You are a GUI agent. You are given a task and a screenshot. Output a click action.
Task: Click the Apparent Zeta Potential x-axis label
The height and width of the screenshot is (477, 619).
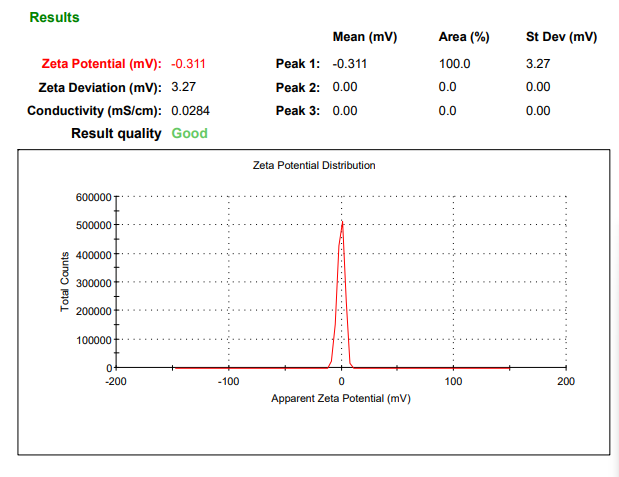pyautogui.click(x=341, y=398)
